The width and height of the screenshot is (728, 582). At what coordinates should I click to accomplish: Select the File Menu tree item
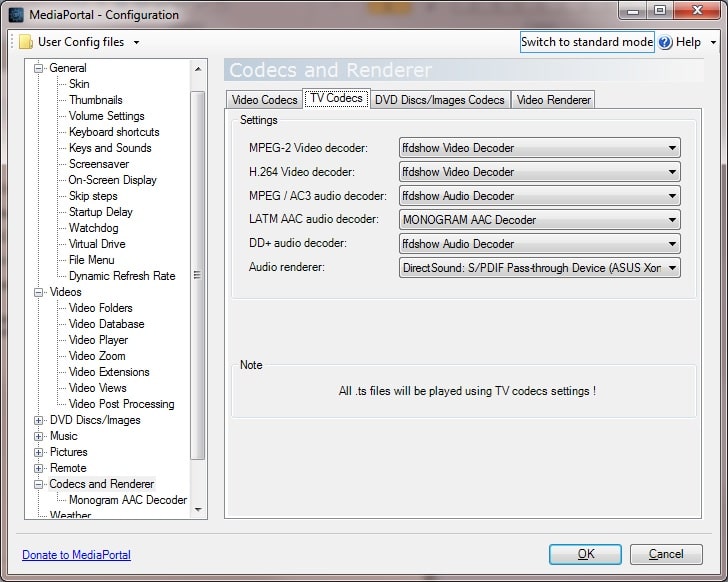click(91, 260)
